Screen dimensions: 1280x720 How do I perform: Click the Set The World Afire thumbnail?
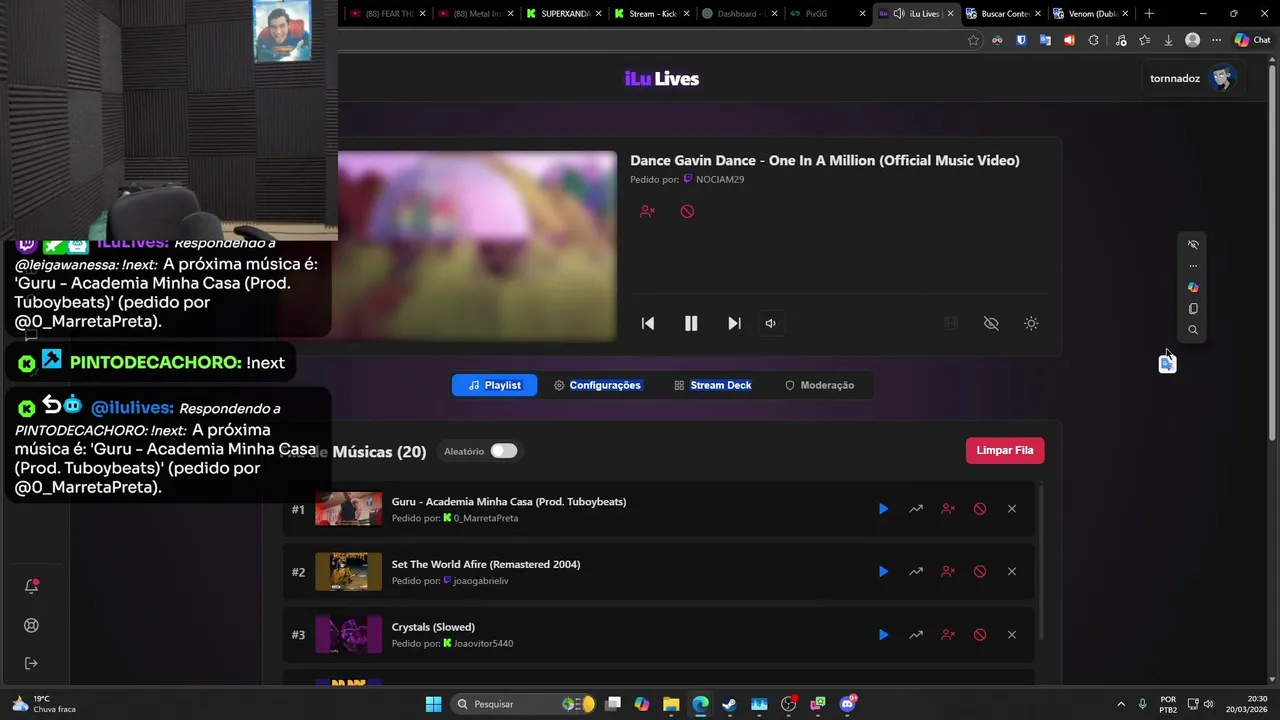coord(348,572)
